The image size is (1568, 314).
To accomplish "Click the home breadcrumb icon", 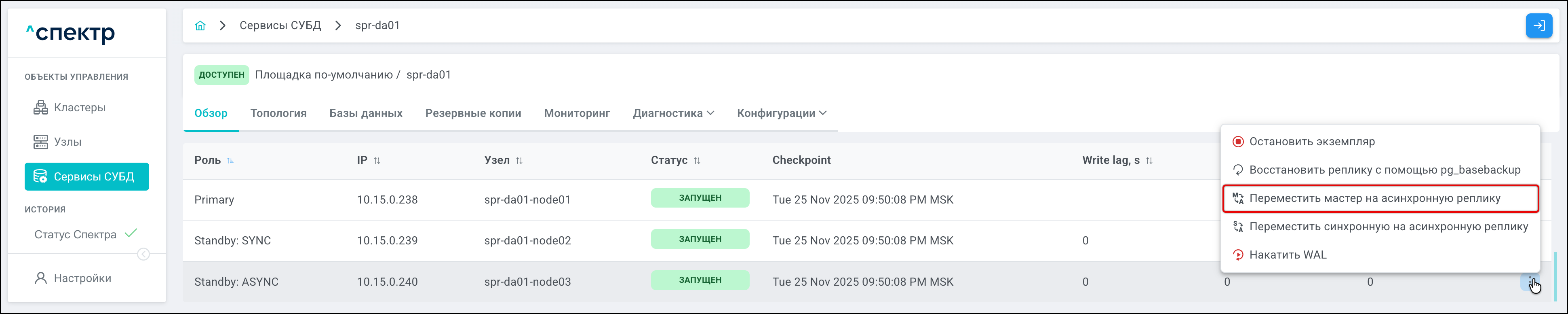I will click(200, 25).
